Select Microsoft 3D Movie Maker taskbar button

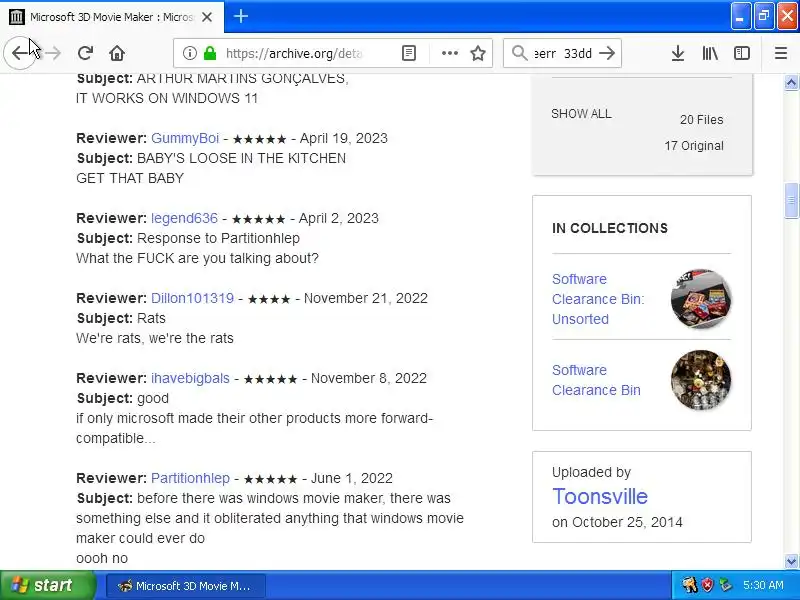point(186,586)
